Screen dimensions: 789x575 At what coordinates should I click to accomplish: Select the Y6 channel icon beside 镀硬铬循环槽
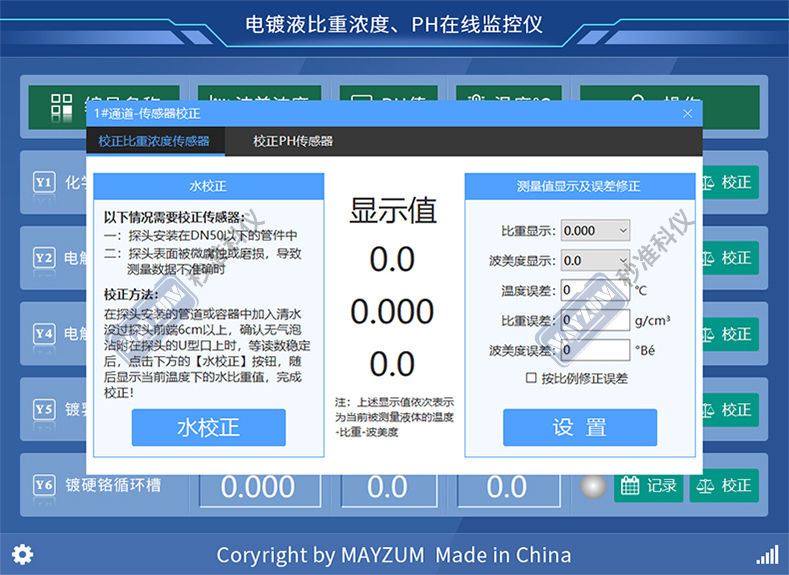tap(44, 485)
